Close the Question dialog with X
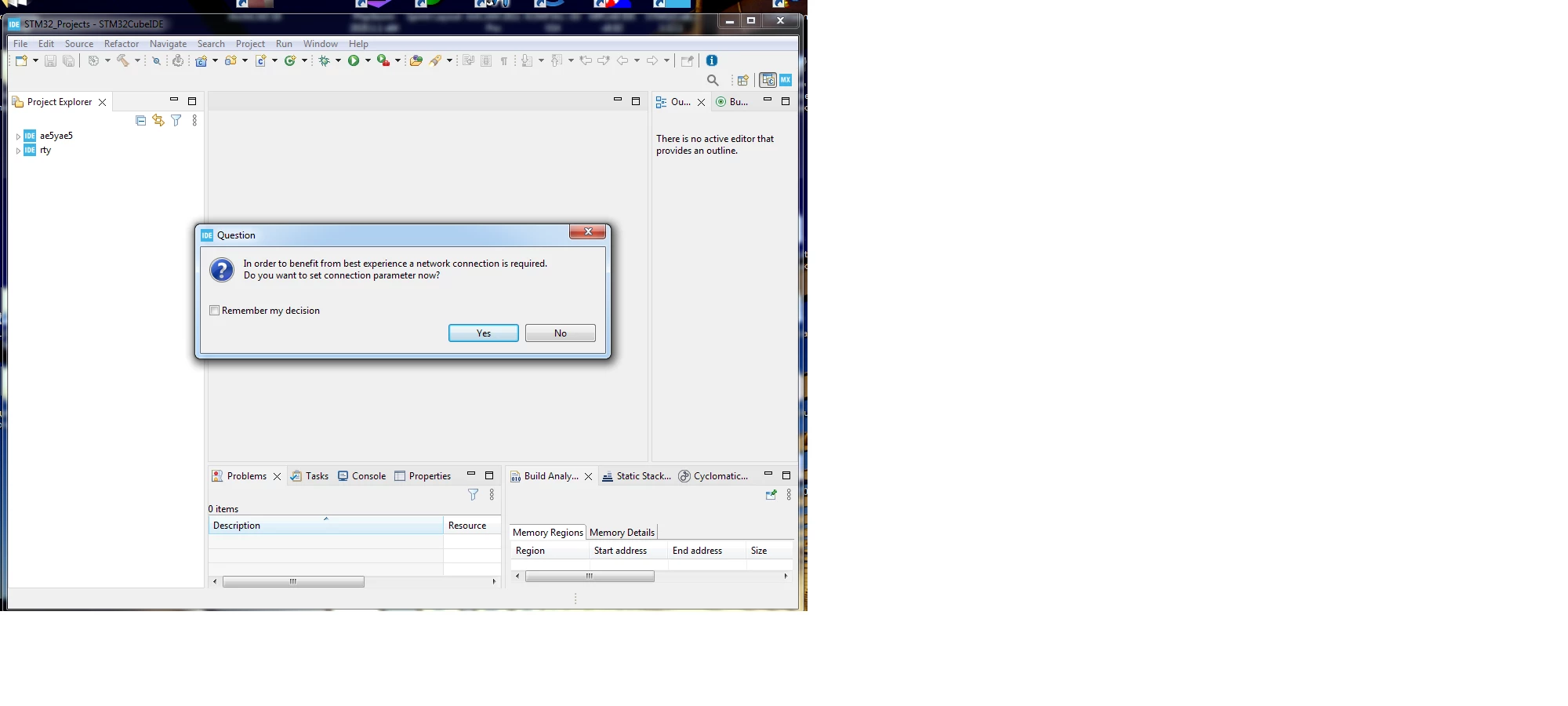This screenshot has height=706, width=1568. pyautogui.click(x=588, y=231)
